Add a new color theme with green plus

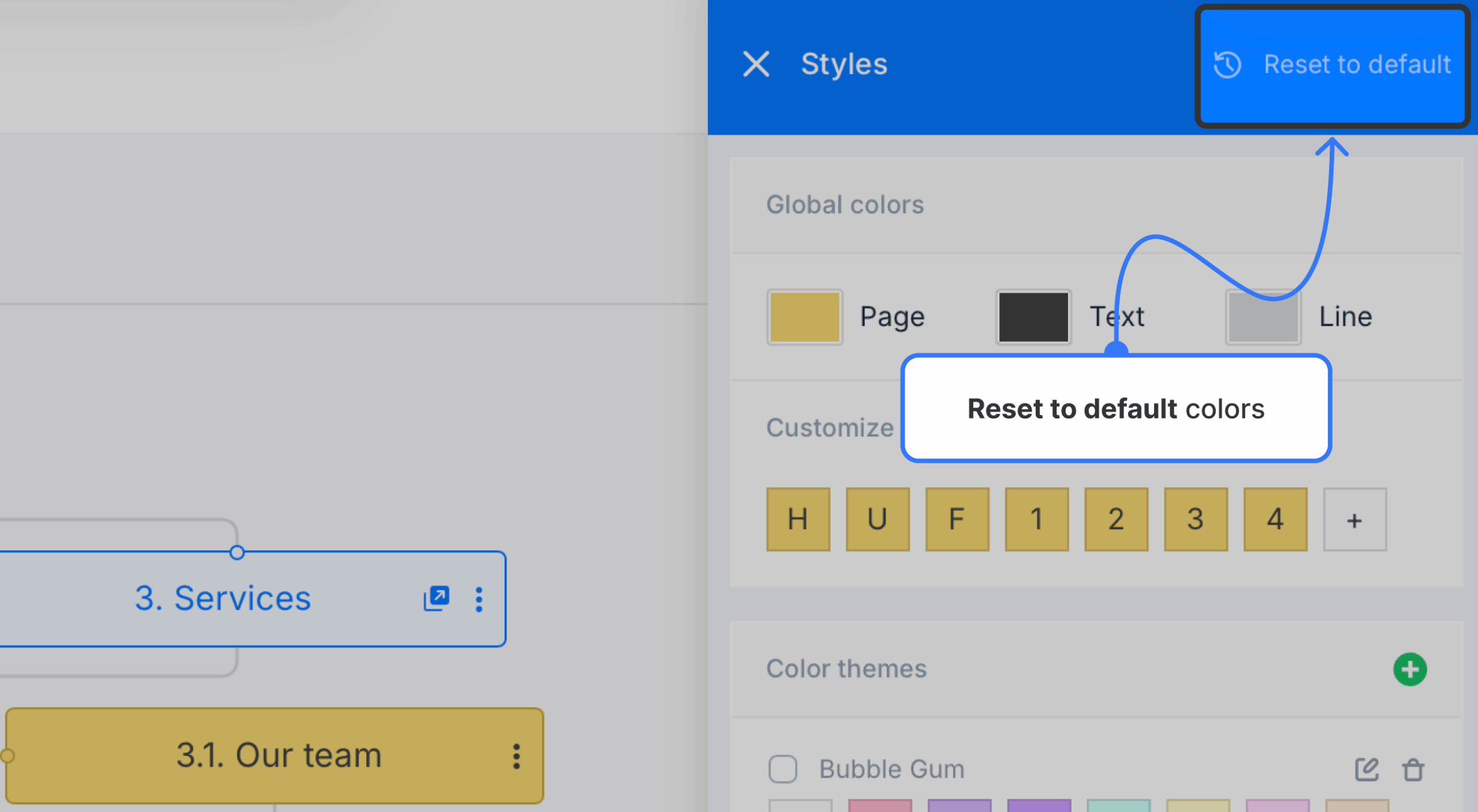click(x=1410, y=669)
